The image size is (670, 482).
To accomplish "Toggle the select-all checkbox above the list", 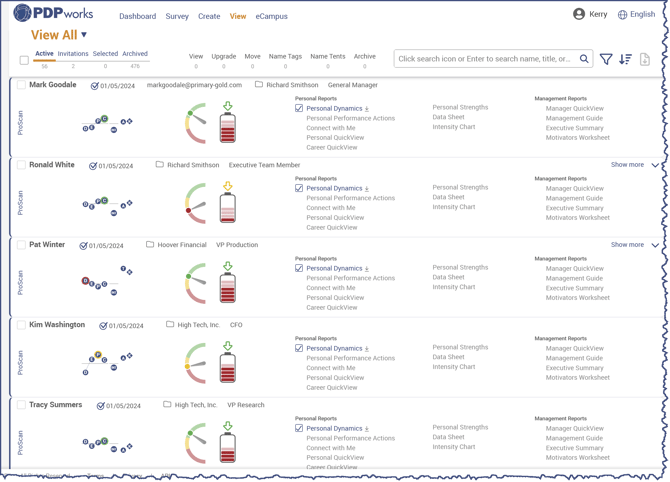I will [24, 60].
